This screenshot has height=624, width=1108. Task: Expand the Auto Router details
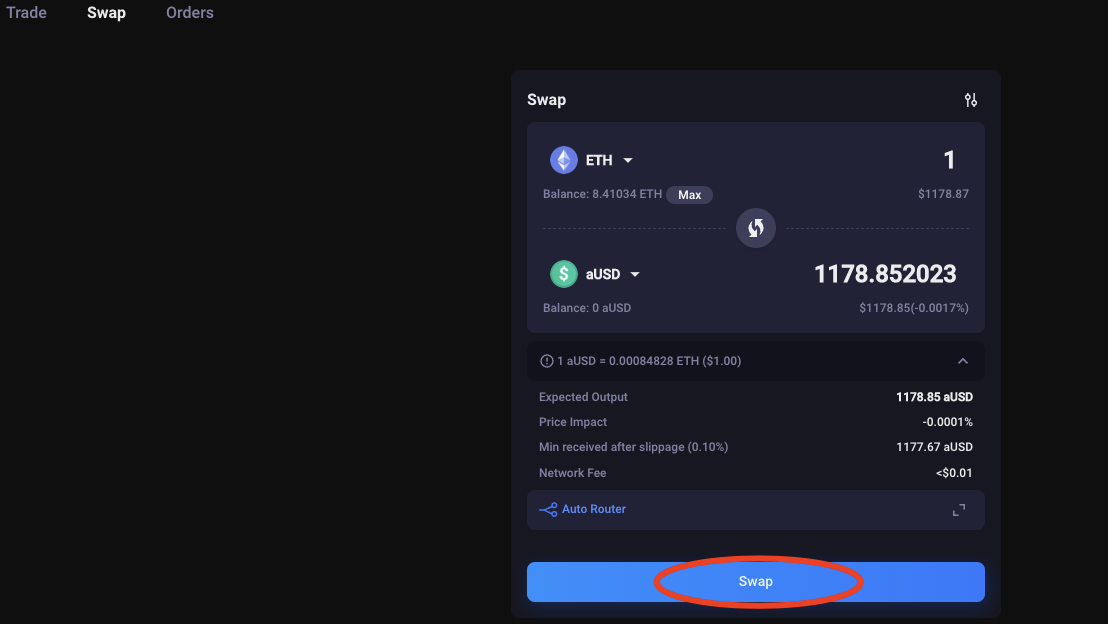tap(958, 510)
